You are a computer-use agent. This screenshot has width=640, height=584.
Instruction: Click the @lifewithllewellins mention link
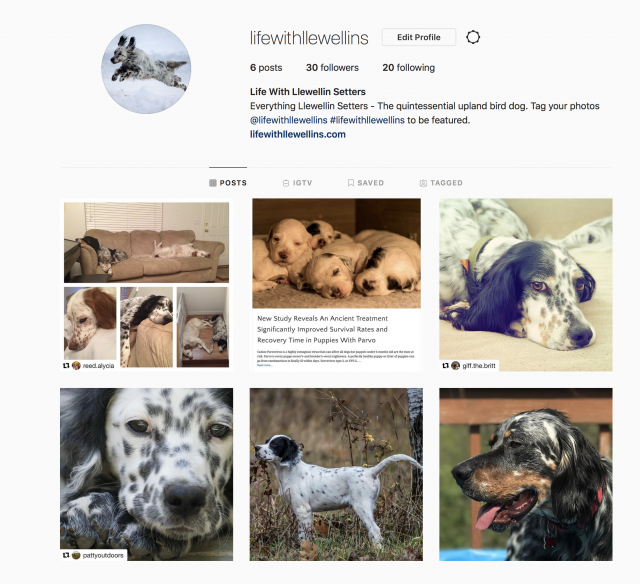pyautogui.click(x=289, y=120)
